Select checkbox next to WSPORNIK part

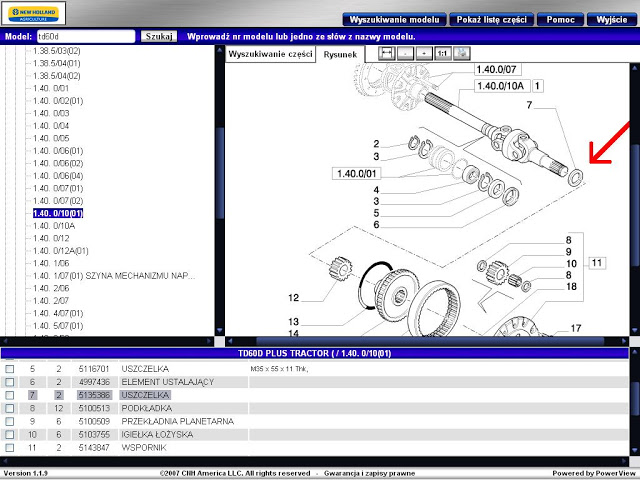tap(9, 447)
